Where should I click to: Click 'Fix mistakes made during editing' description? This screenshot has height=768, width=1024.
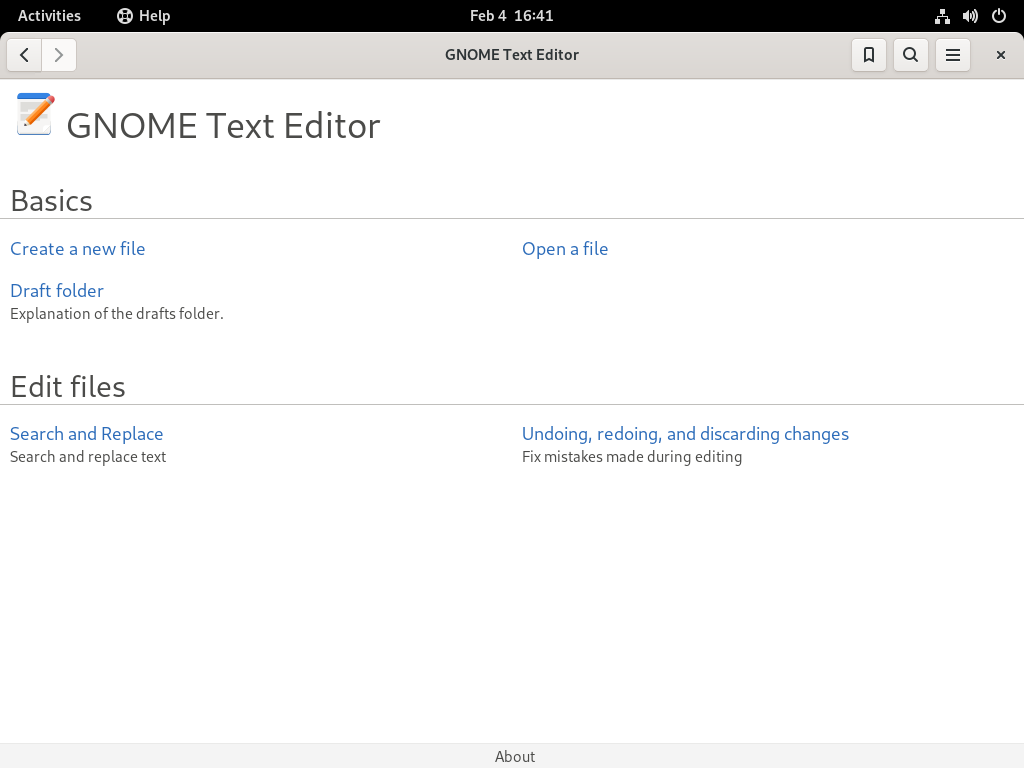click(632, 457)
